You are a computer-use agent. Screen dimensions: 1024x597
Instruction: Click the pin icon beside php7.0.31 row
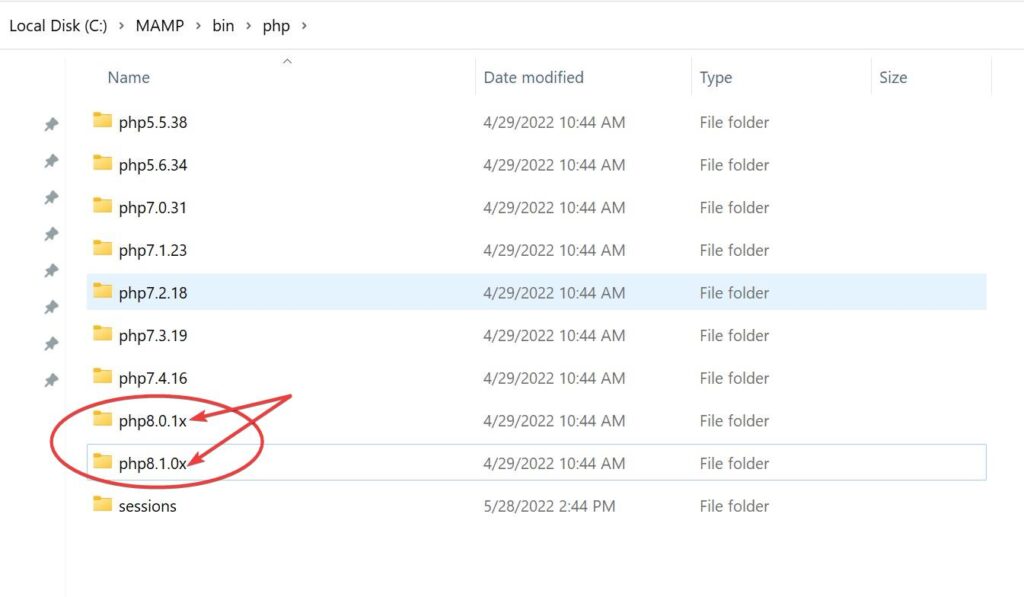51,197
